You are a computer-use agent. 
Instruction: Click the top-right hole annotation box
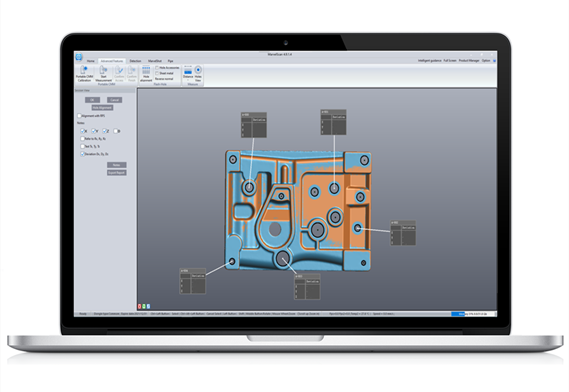pos(333,122)
